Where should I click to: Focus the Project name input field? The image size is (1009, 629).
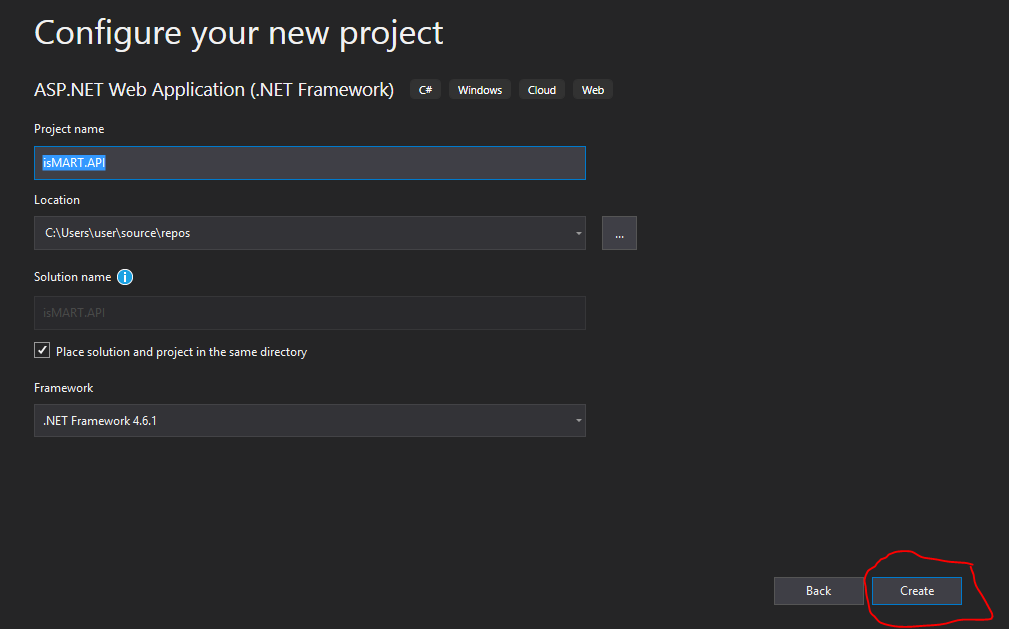310,163
